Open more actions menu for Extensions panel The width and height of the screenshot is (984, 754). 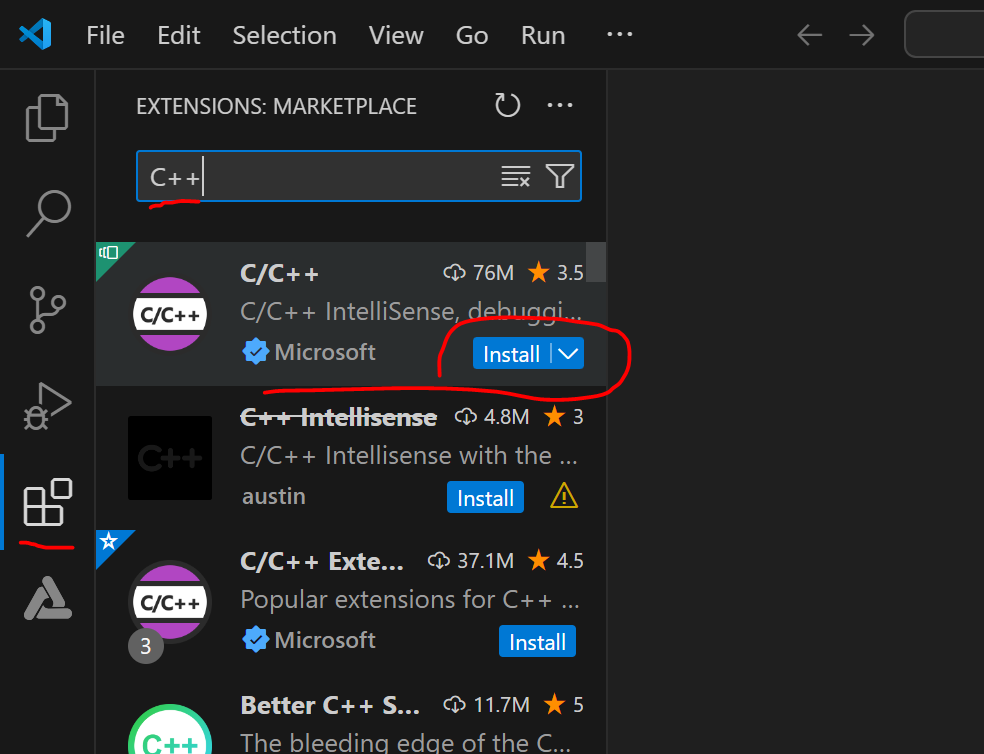pyautogui.click(x=560, y=105)
